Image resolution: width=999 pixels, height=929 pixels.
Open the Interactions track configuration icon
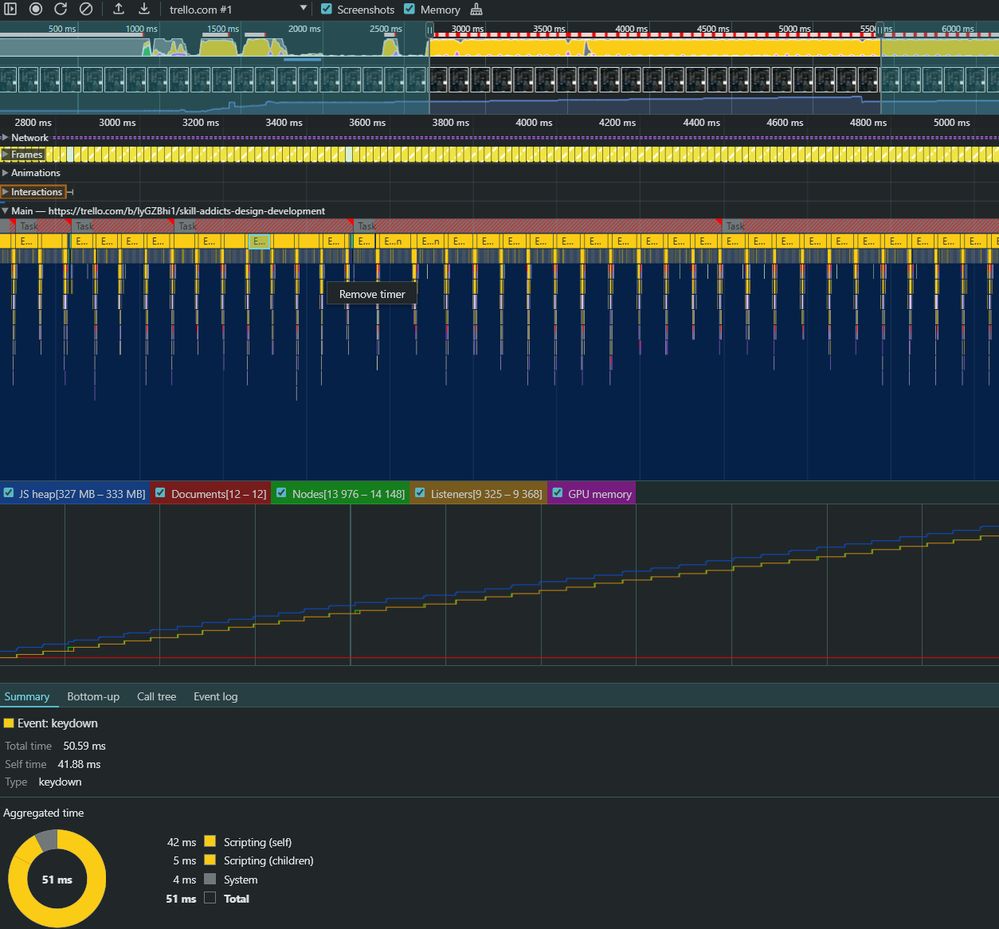pyautogui.click(x=72, y=191)
